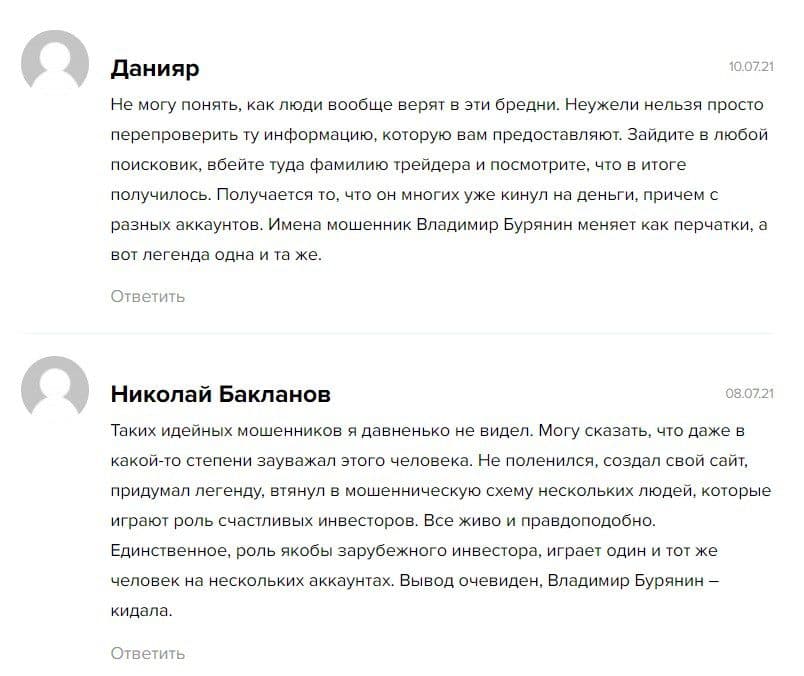Click Ответить under Николай Бакланов's comment
The image size is (804, 676).
pyautogui.click(x=148, y=653)
